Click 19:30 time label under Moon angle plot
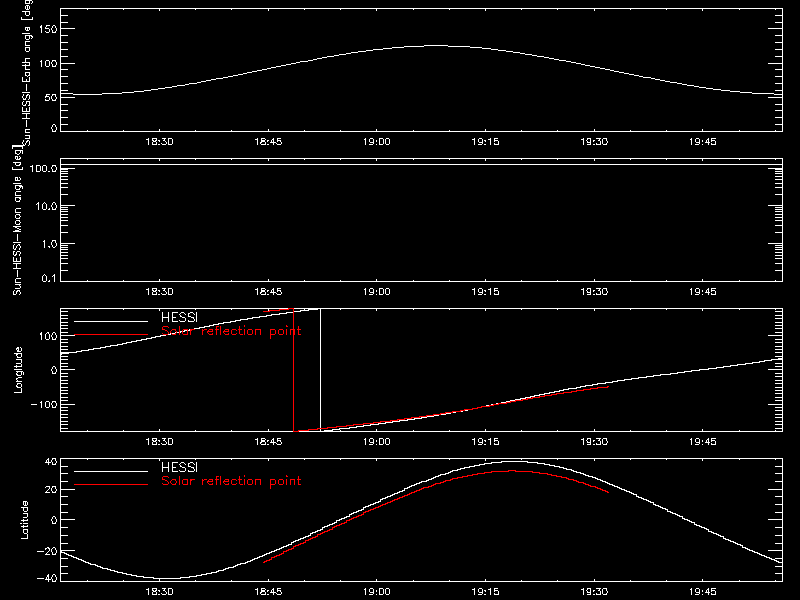The height and width of the screenshot is (600, 800). [x=594, y=292]
